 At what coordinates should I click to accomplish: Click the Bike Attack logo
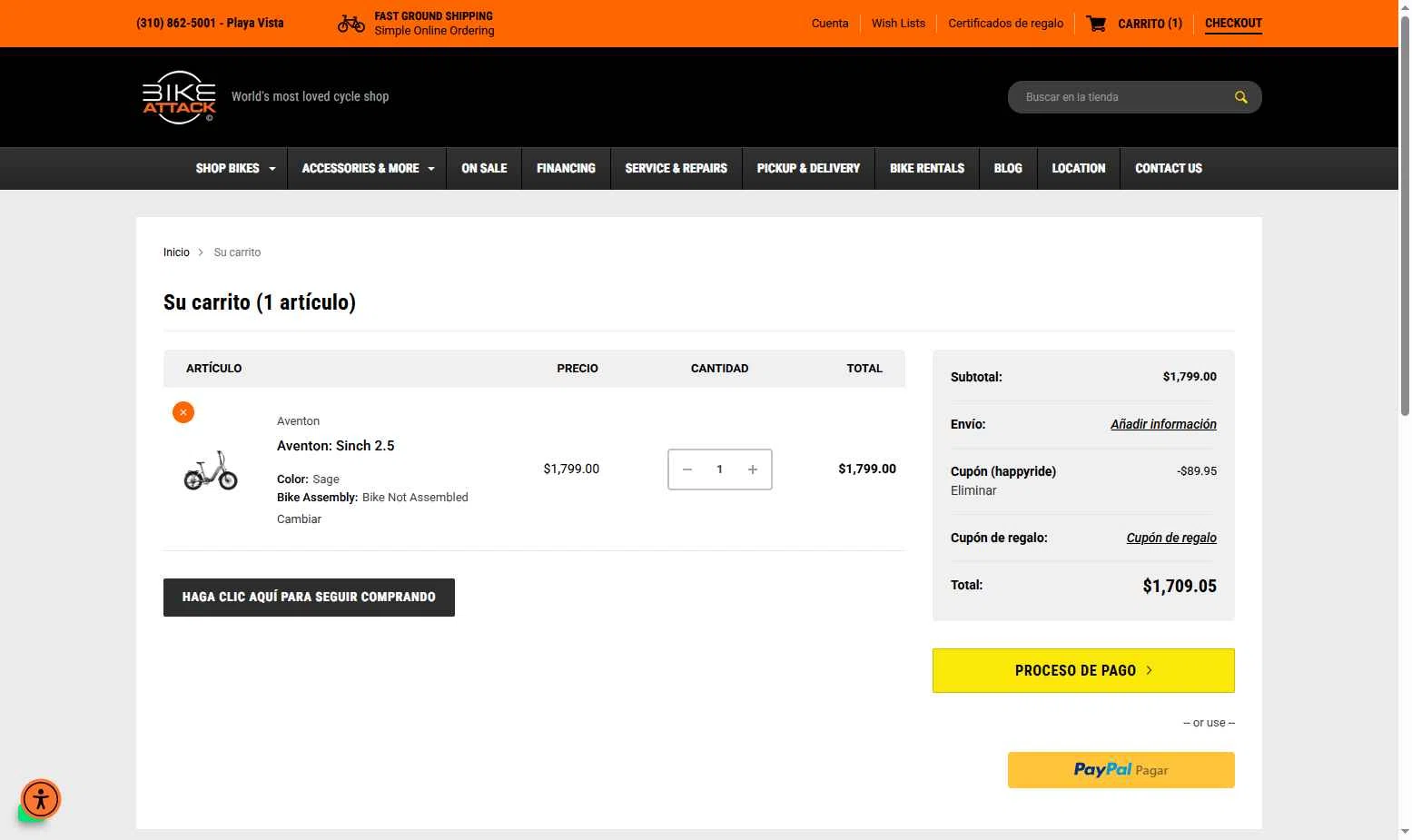point(180,97)
